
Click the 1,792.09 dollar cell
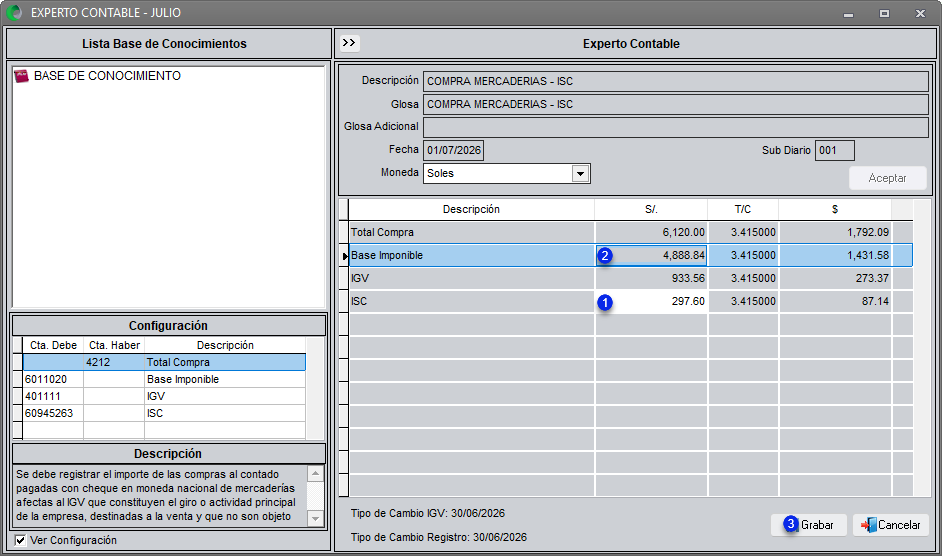pos(836,232)
